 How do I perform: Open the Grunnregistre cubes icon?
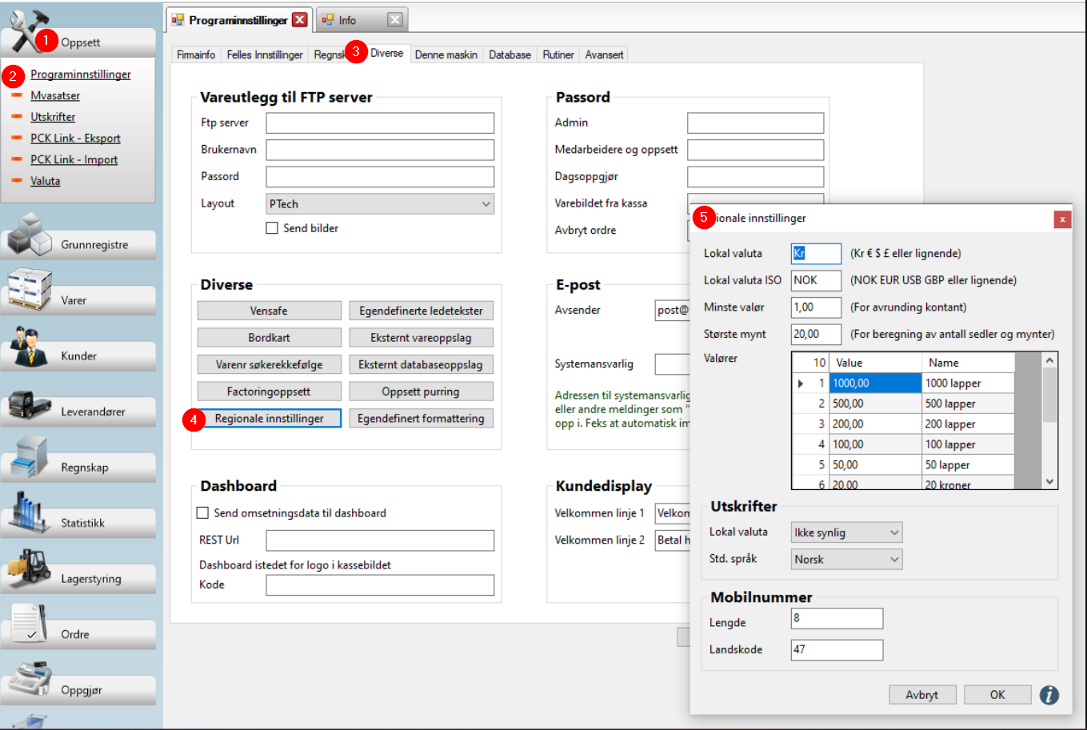coord(29,234)
